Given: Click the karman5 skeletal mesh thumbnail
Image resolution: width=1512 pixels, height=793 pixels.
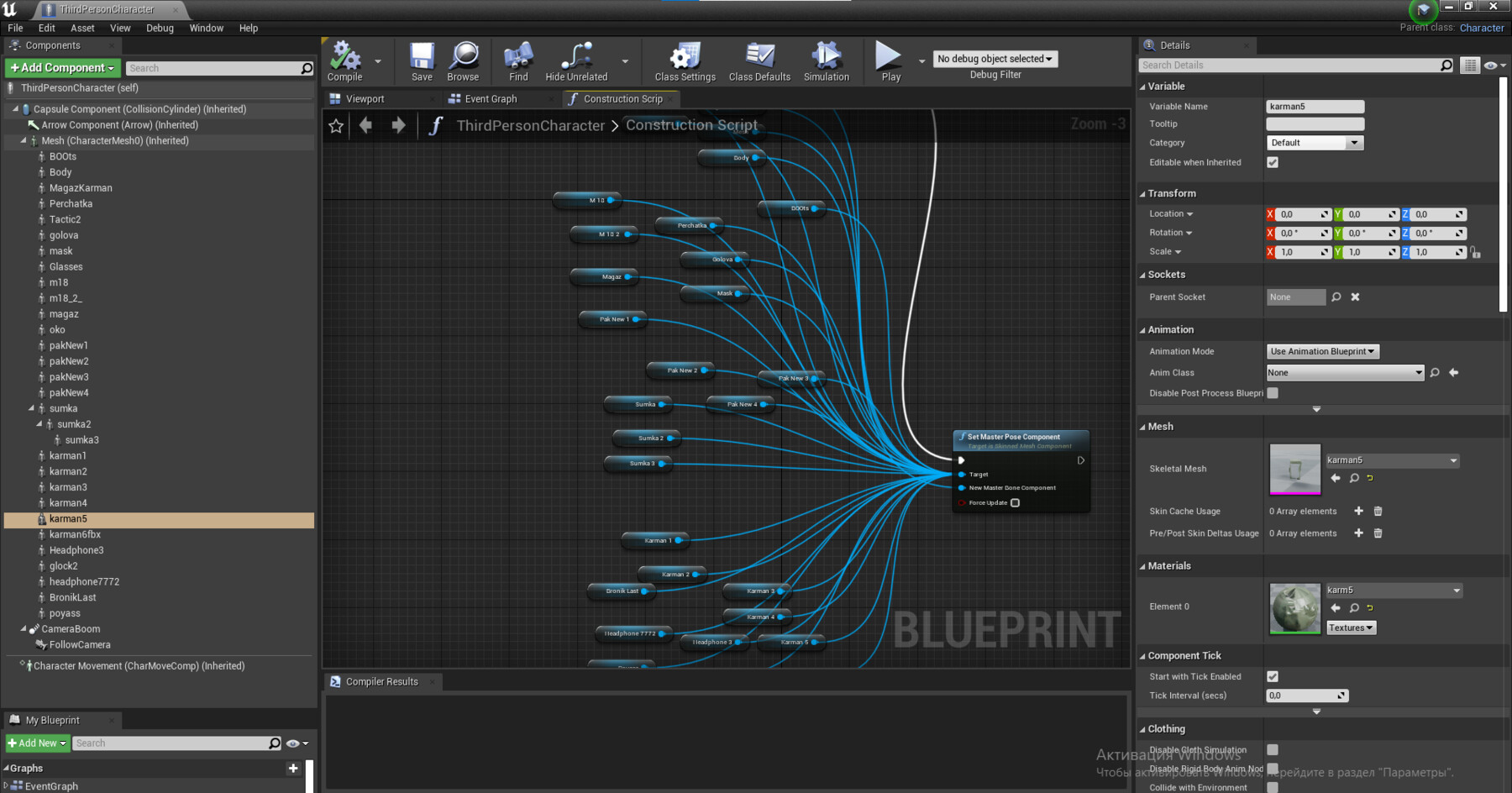Looking at the screenshot, I should coord(1294,469).
